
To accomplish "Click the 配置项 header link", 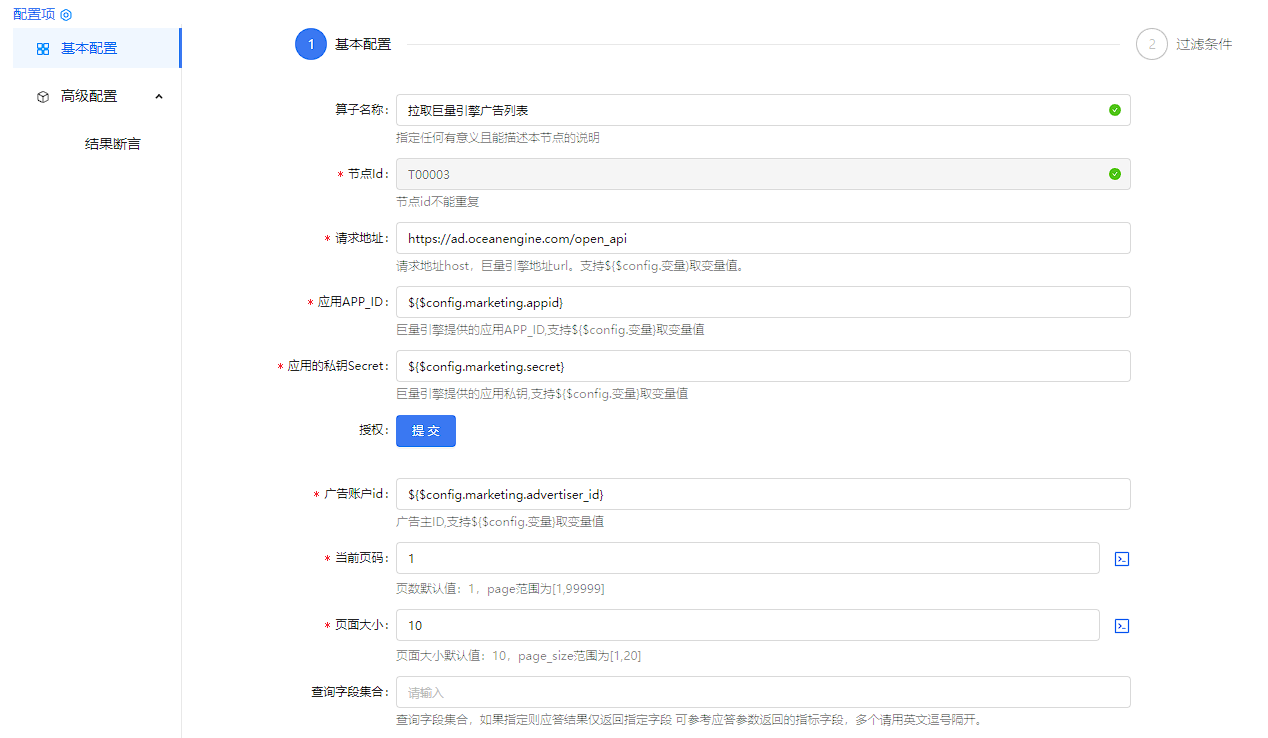I will 34,15.
